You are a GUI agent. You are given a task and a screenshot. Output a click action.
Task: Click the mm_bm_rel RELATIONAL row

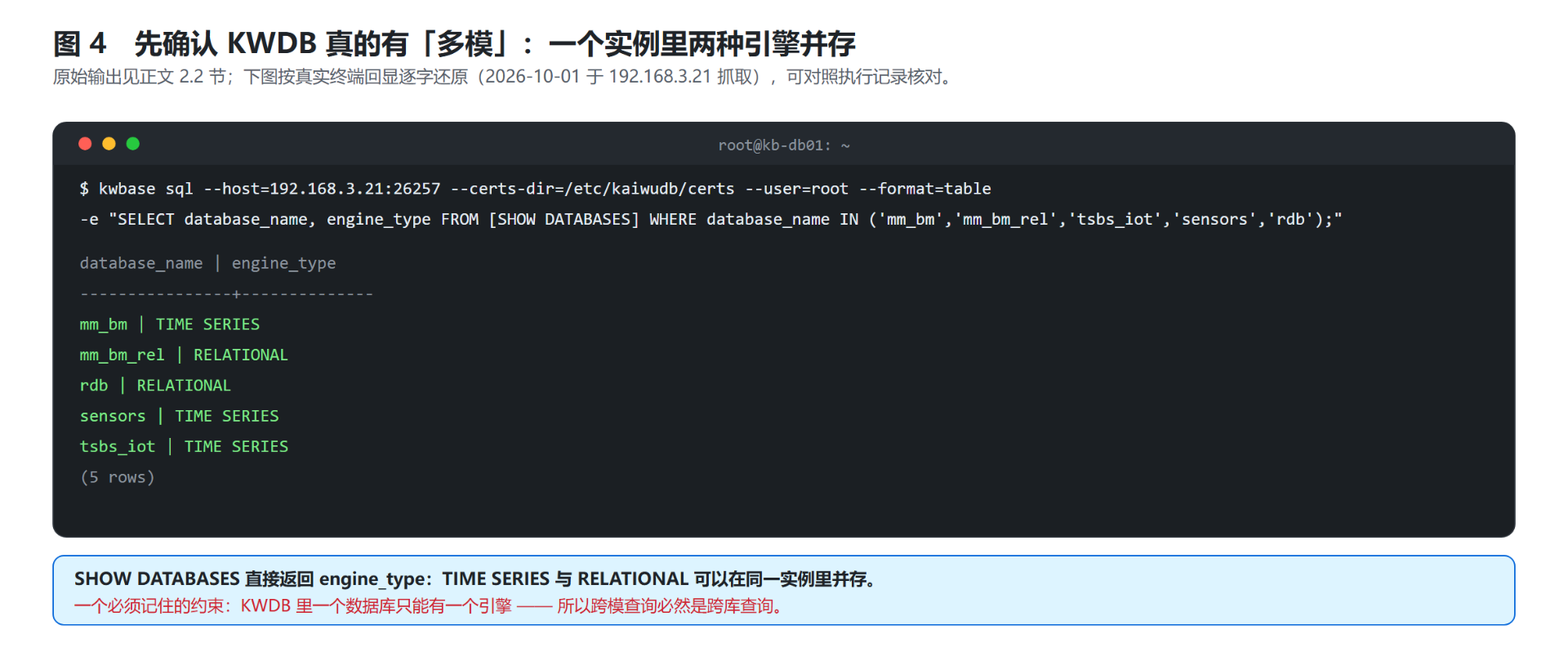tap(184, 355)
